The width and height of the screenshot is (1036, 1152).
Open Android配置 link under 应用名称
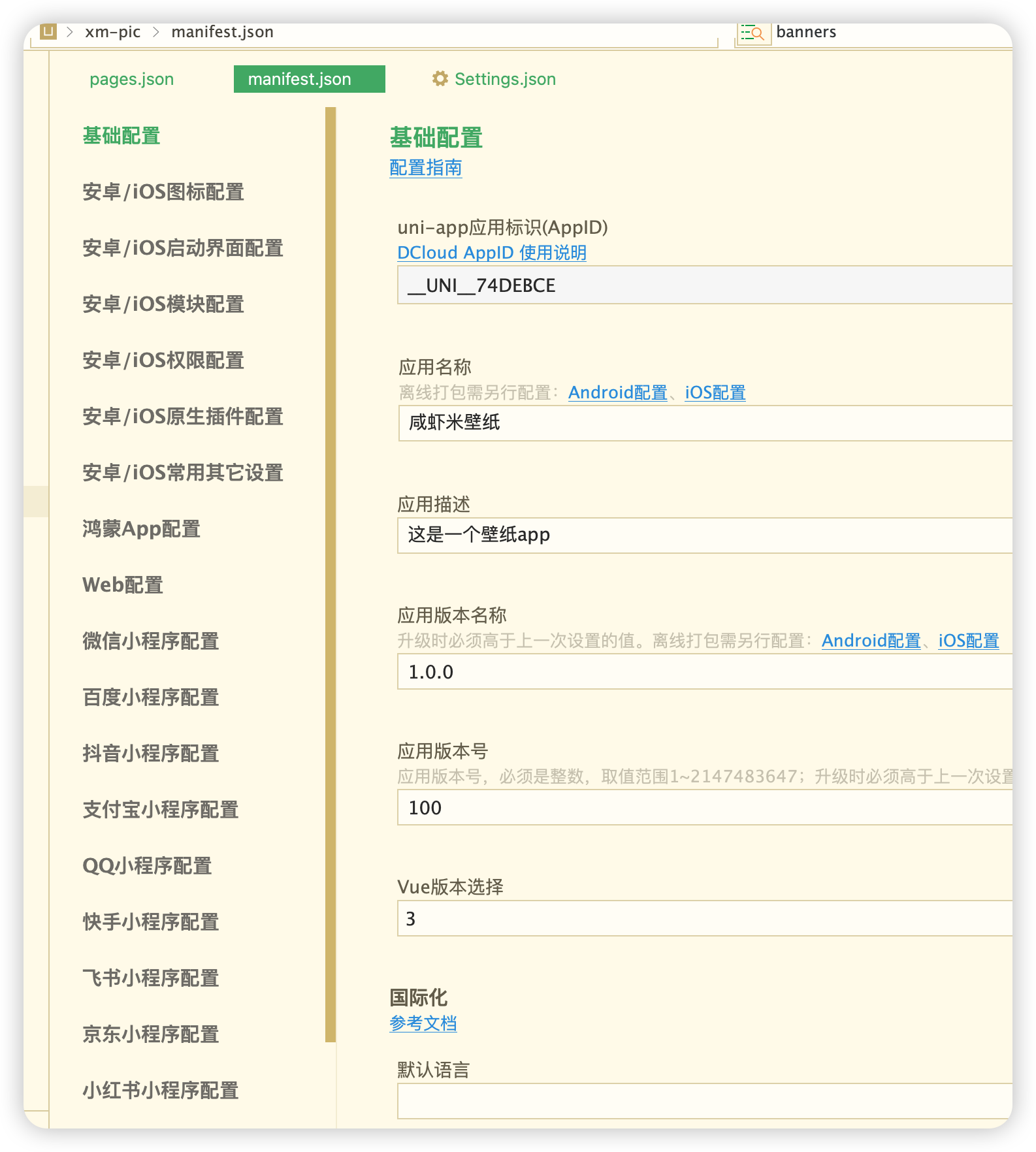[x=618, y=392]
